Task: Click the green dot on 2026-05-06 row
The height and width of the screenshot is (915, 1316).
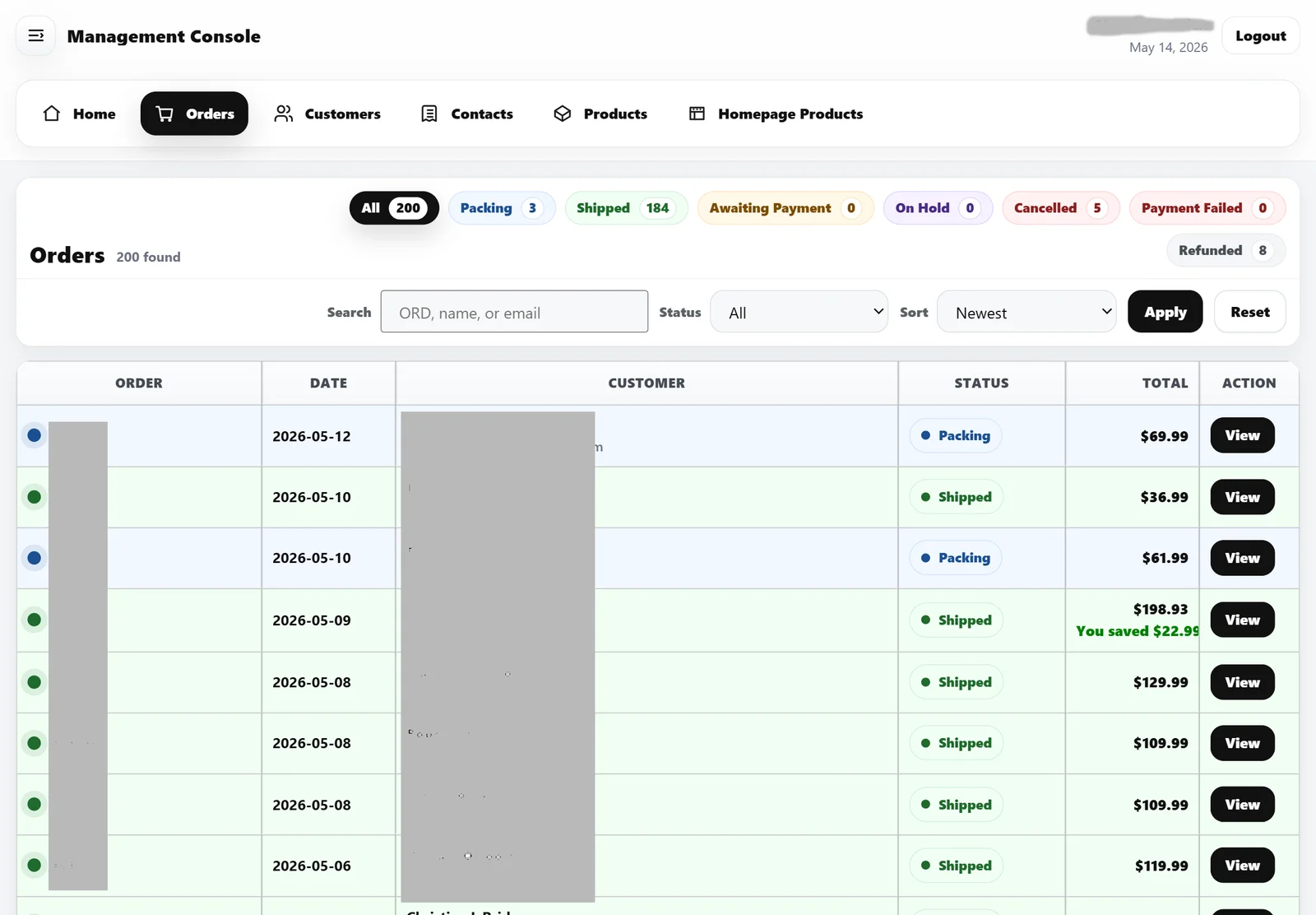Action: click(34, 866)
